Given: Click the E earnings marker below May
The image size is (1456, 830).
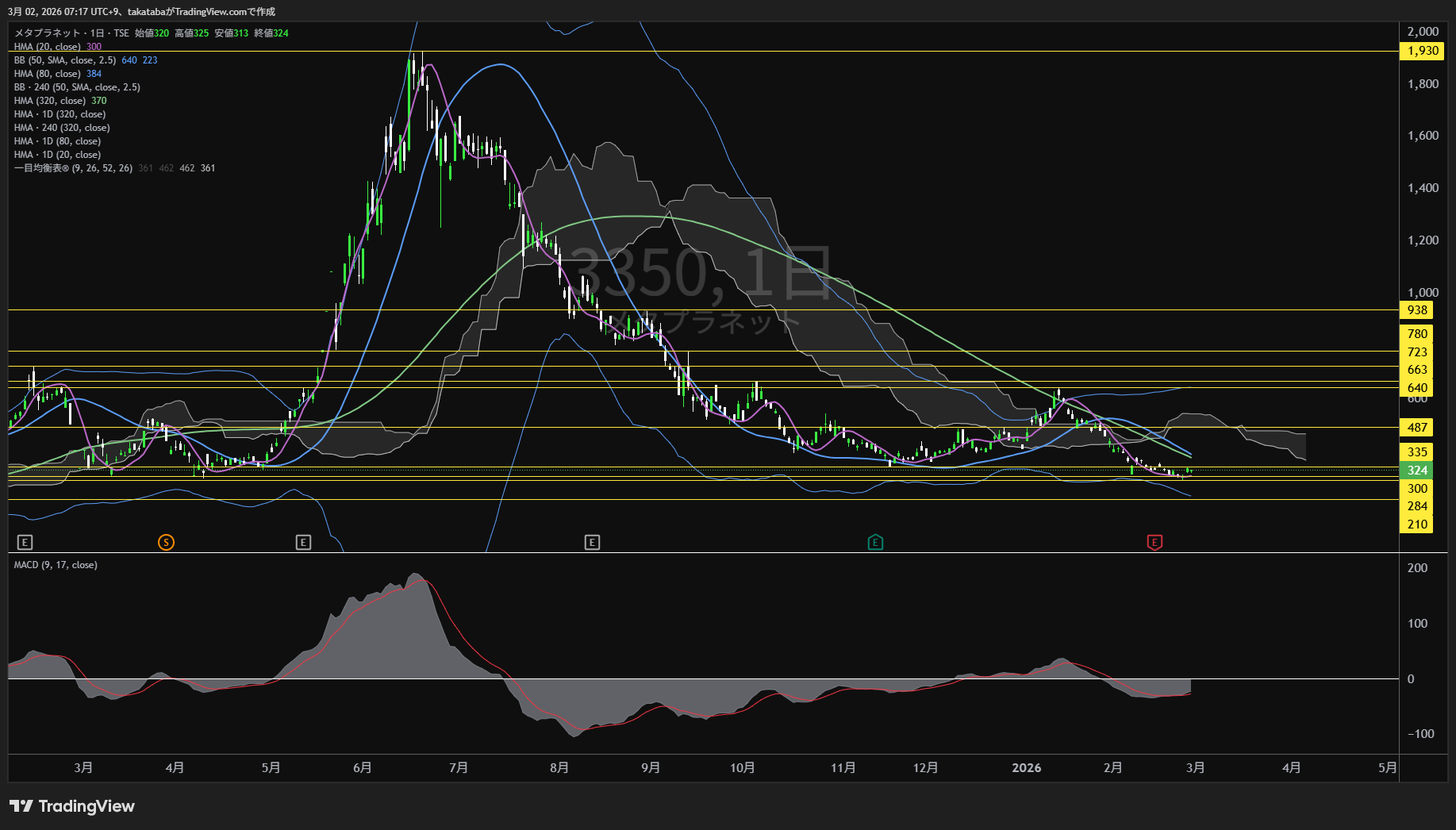Looking at the screenshot, I should tap(303, 543).
